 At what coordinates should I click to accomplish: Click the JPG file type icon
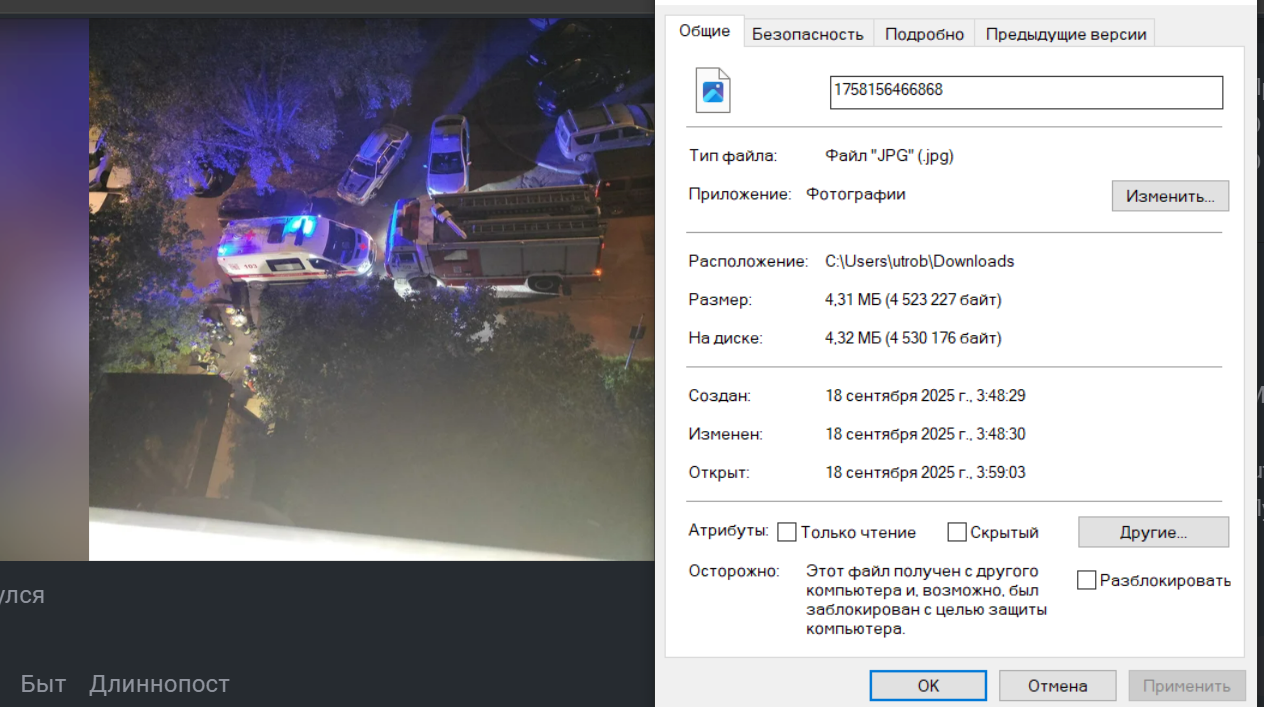pyautogui.click(x=713, y=91)
